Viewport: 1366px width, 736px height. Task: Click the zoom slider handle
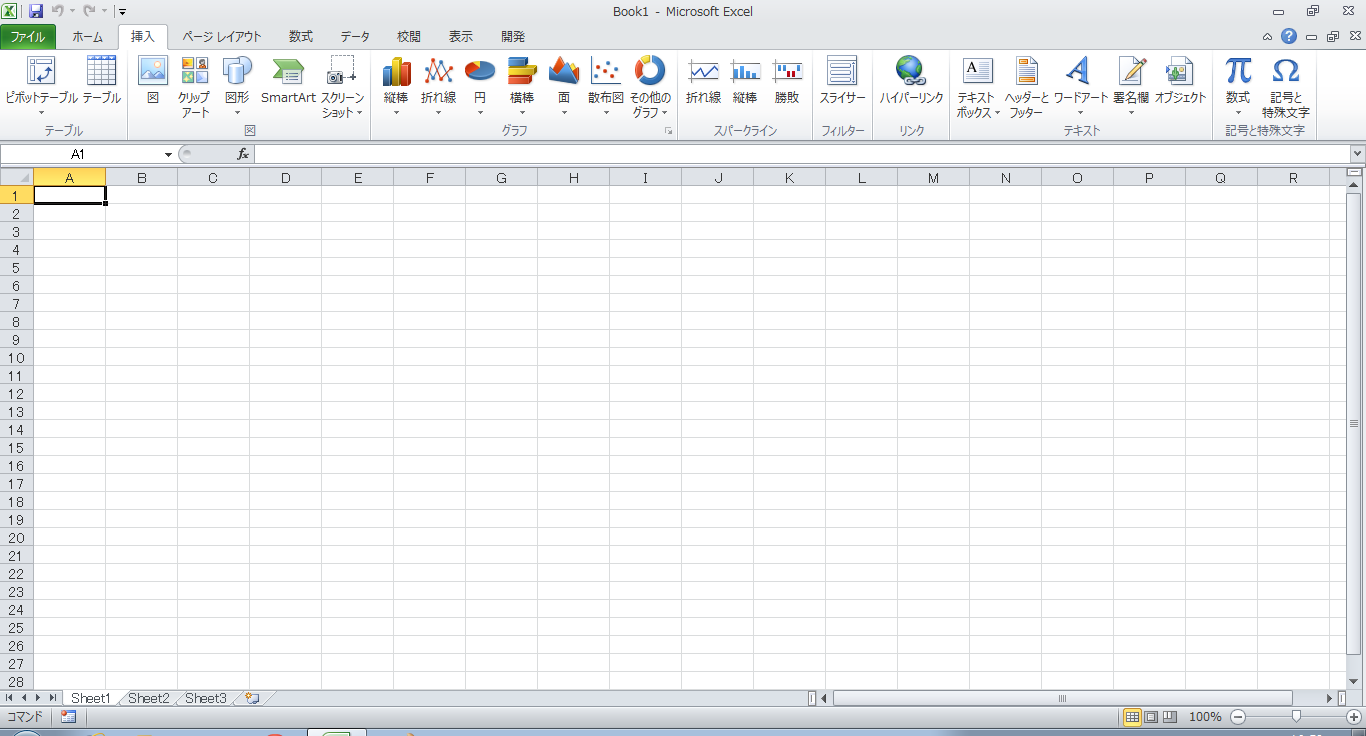[x=1296, y=717]
